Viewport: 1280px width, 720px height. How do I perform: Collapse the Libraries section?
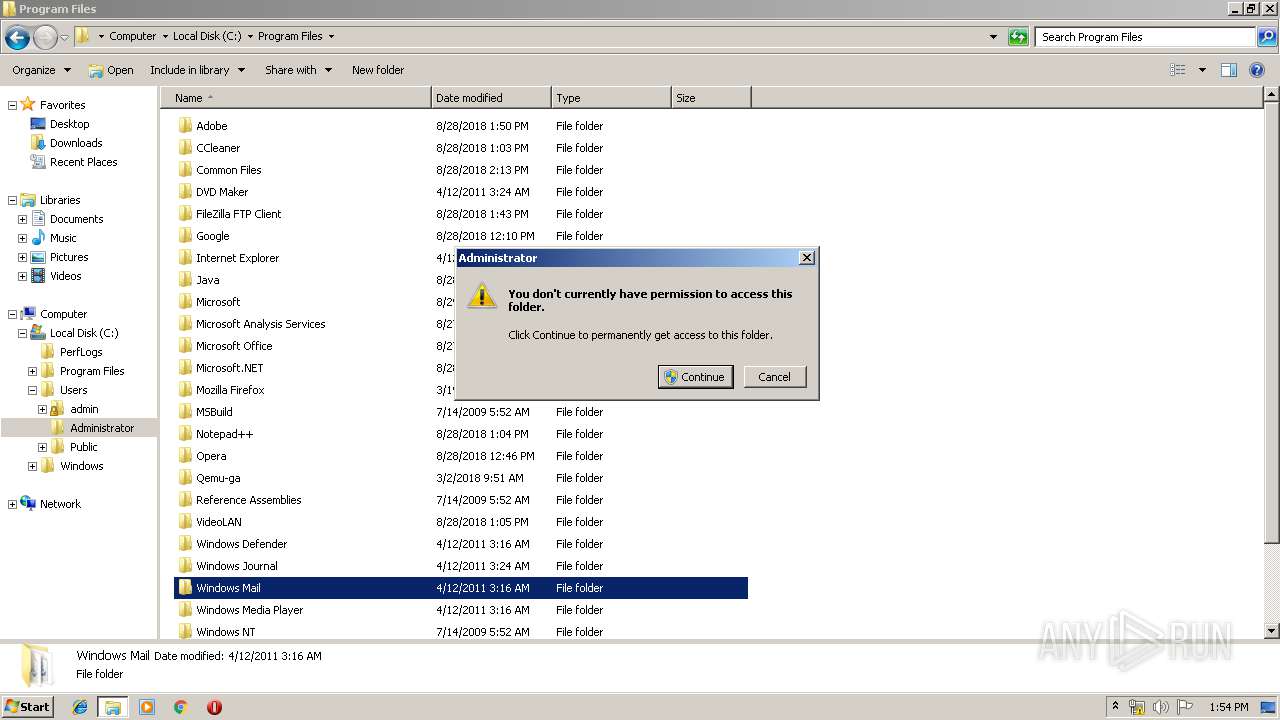click(12, 200)
